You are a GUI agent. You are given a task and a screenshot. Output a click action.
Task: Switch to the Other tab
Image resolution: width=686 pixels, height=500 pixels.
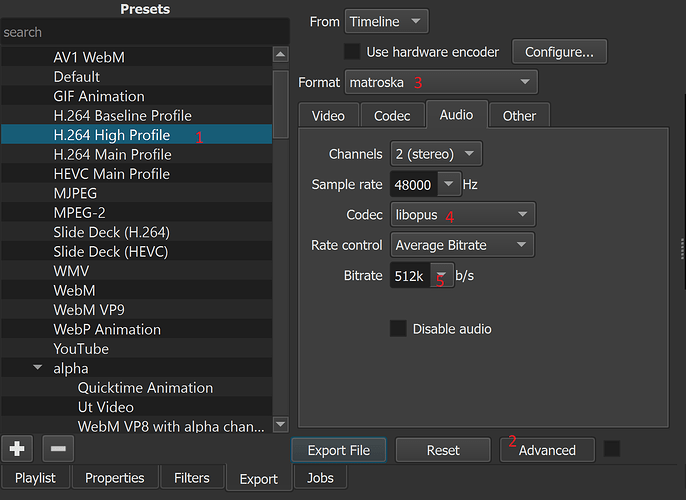519,115
